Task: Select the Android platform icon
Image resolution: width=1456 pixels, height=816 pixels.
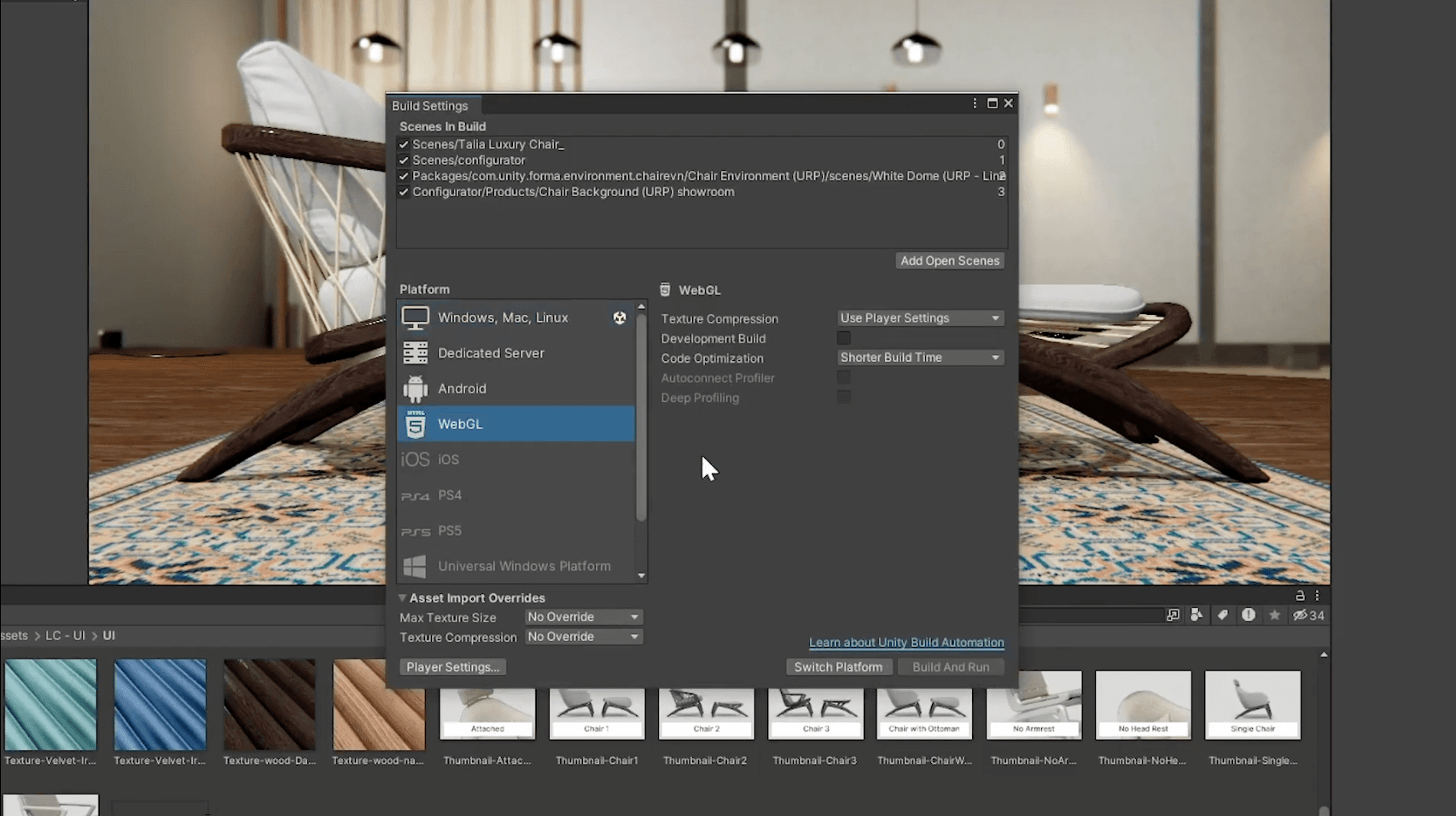Action: coord(416,388)
